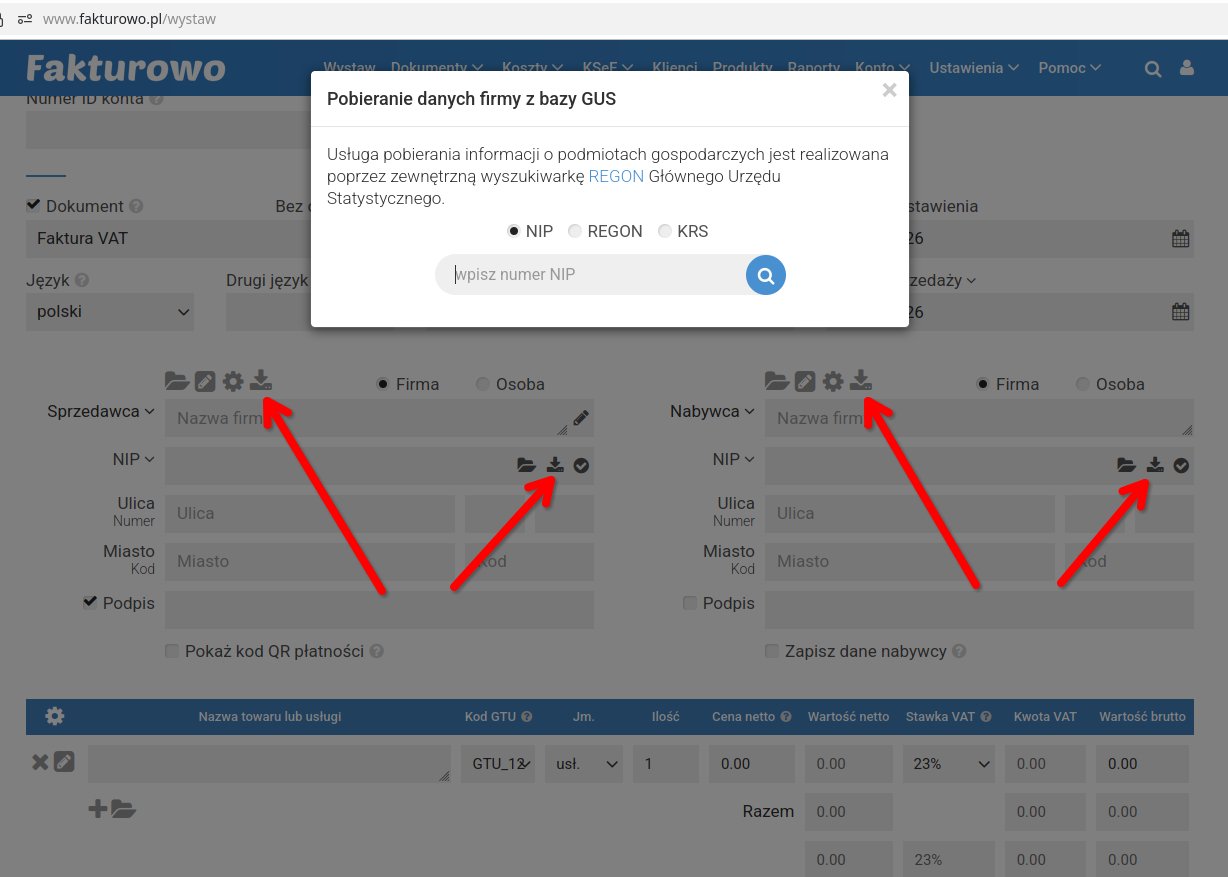Toggle the Nabywca Podpis checkbox
This screenshot has height=877, width=1228.
tap(690, 602)
